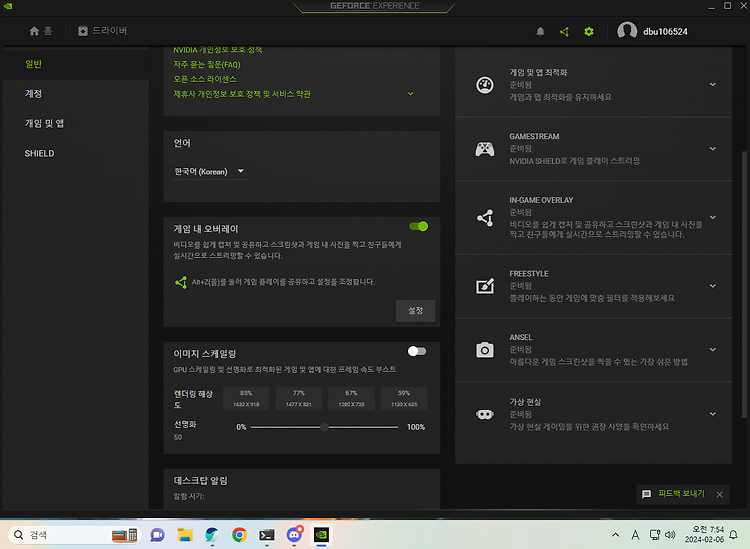This screenshot has height=549, width=750.
Task: Expand partner privacy policy chevron
Action: pos(410,94)
